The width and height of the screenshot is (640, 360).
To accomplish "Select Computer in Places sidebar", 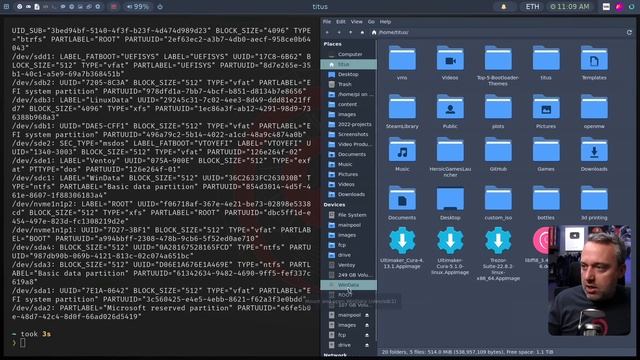I will (348, 54).
